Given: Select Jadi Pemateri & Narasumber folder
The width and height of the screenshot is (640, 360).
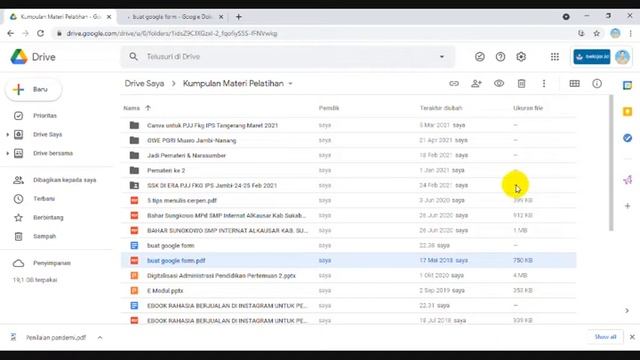Looking at the screenshot, I should click(349, 156).
